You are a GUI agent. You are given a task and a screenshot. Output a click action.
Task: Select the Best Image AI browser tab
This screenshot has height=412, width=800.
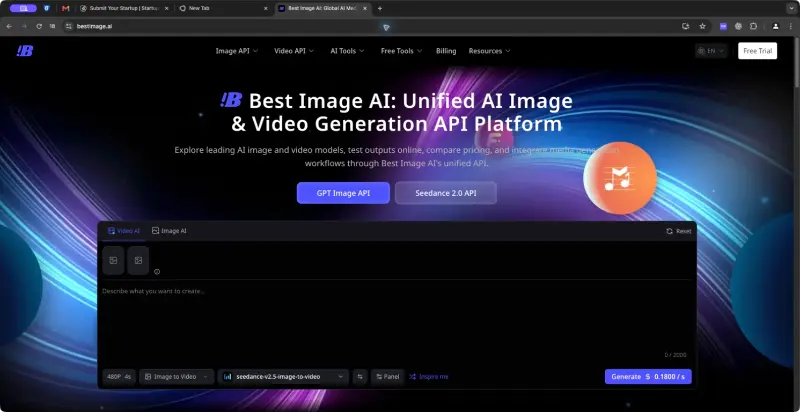click(322, 9)
